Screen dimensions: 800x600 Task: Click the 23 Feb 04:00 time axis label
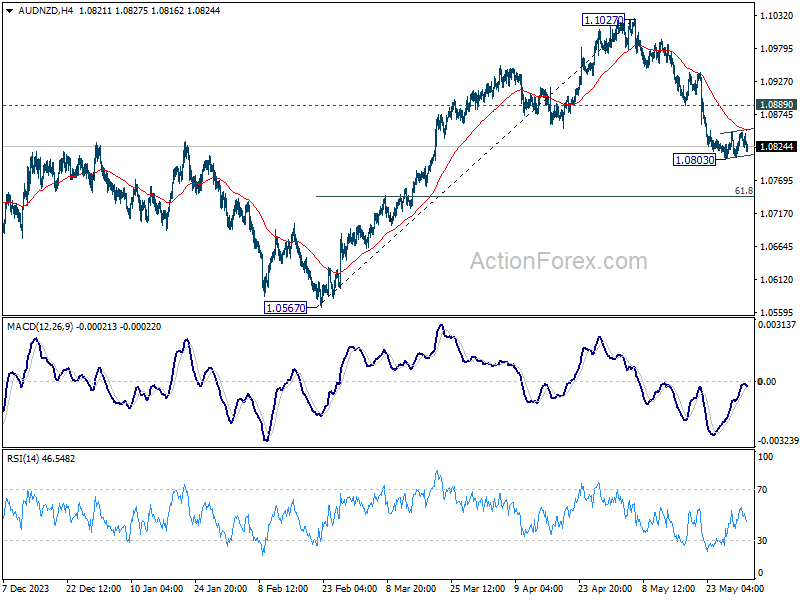coord(349,588)
